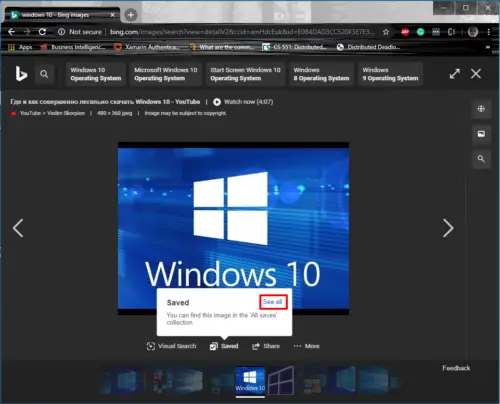Bookmark this page with star icon
This screenshot has height=404, width=500.
click(x=386, y=32)
